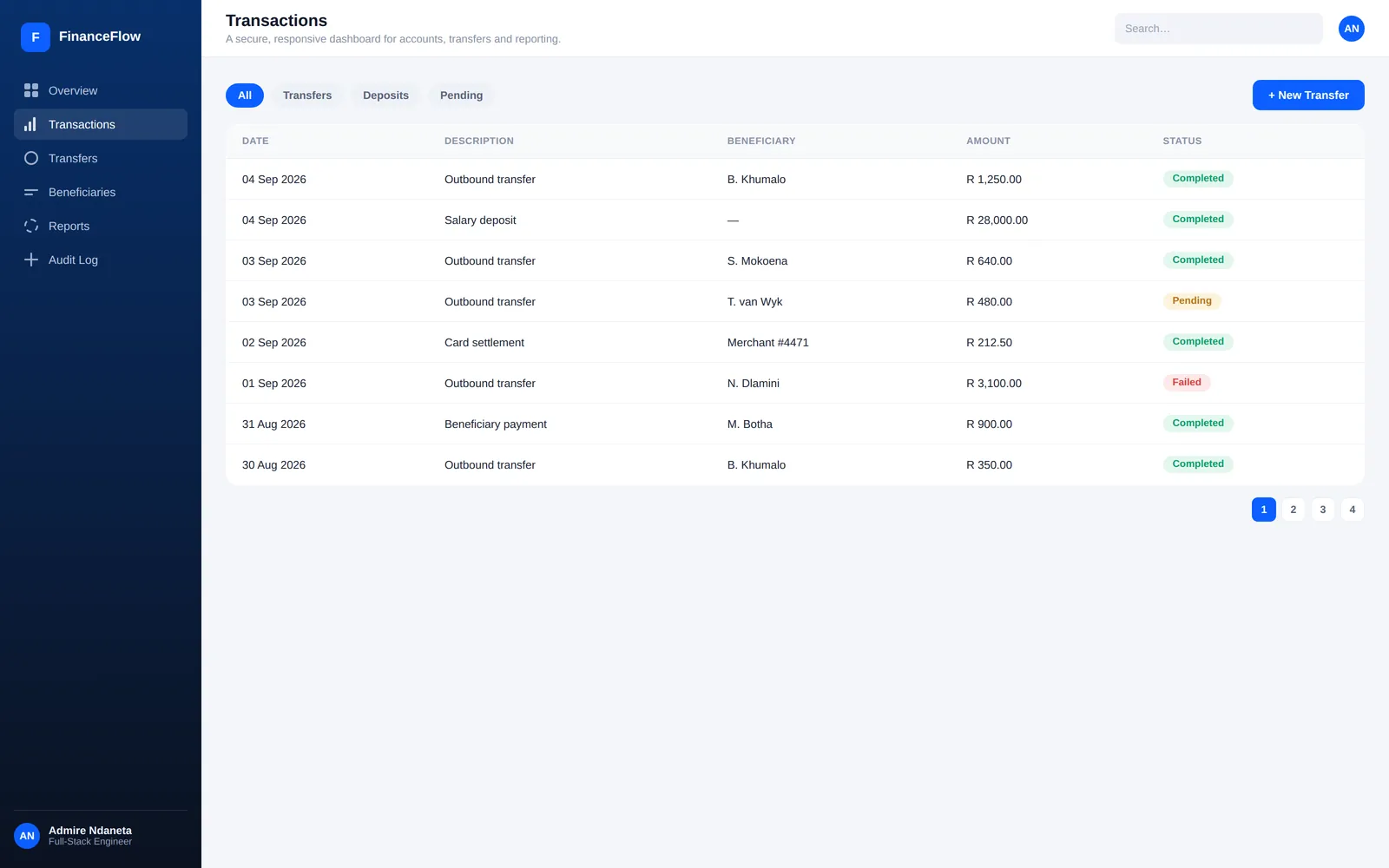
Task: Click the Merchant #4471 beneficiary
Action: pos(768,343)
